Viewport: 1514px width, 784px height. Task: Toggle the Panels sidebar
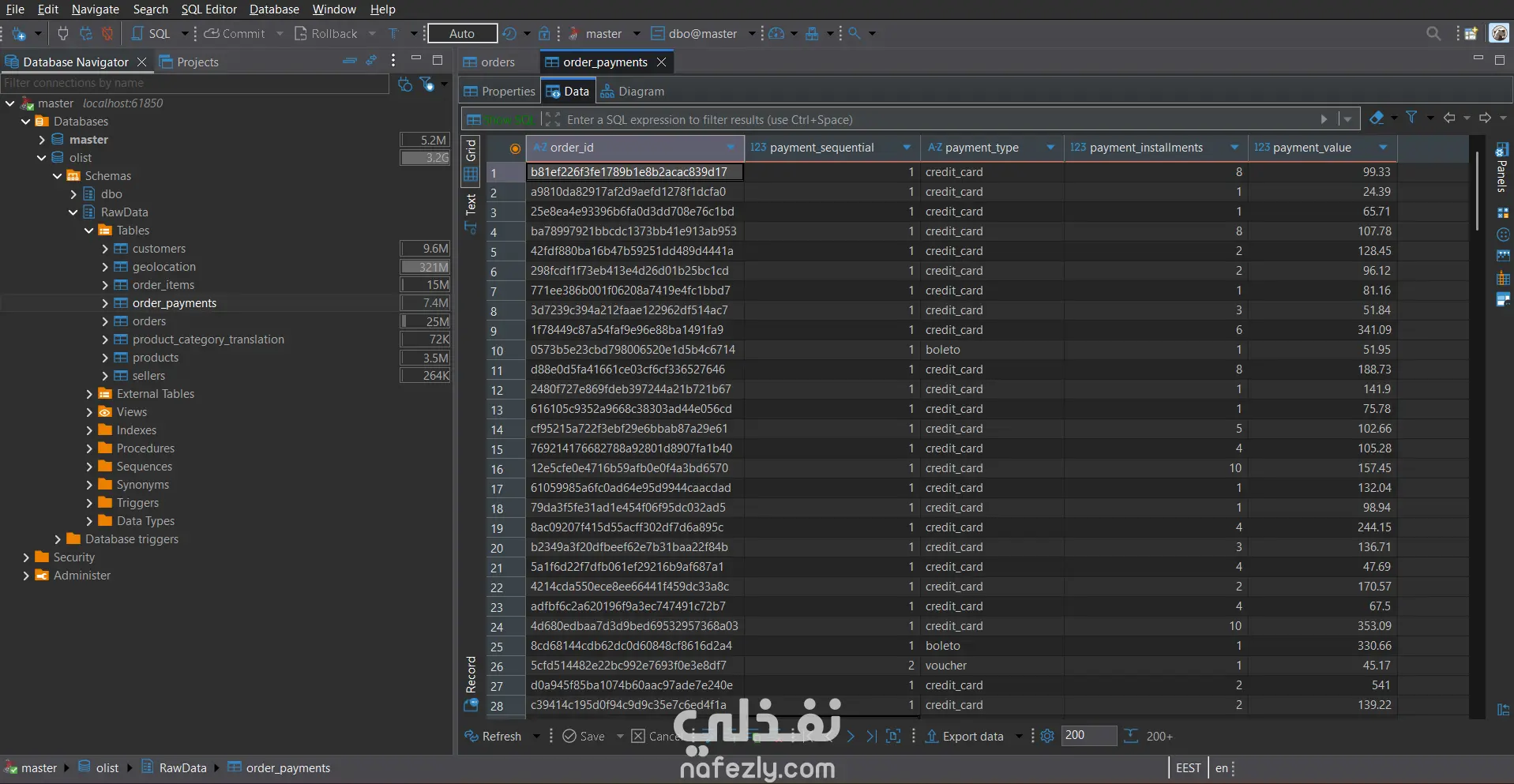(x=1502, y=167)
